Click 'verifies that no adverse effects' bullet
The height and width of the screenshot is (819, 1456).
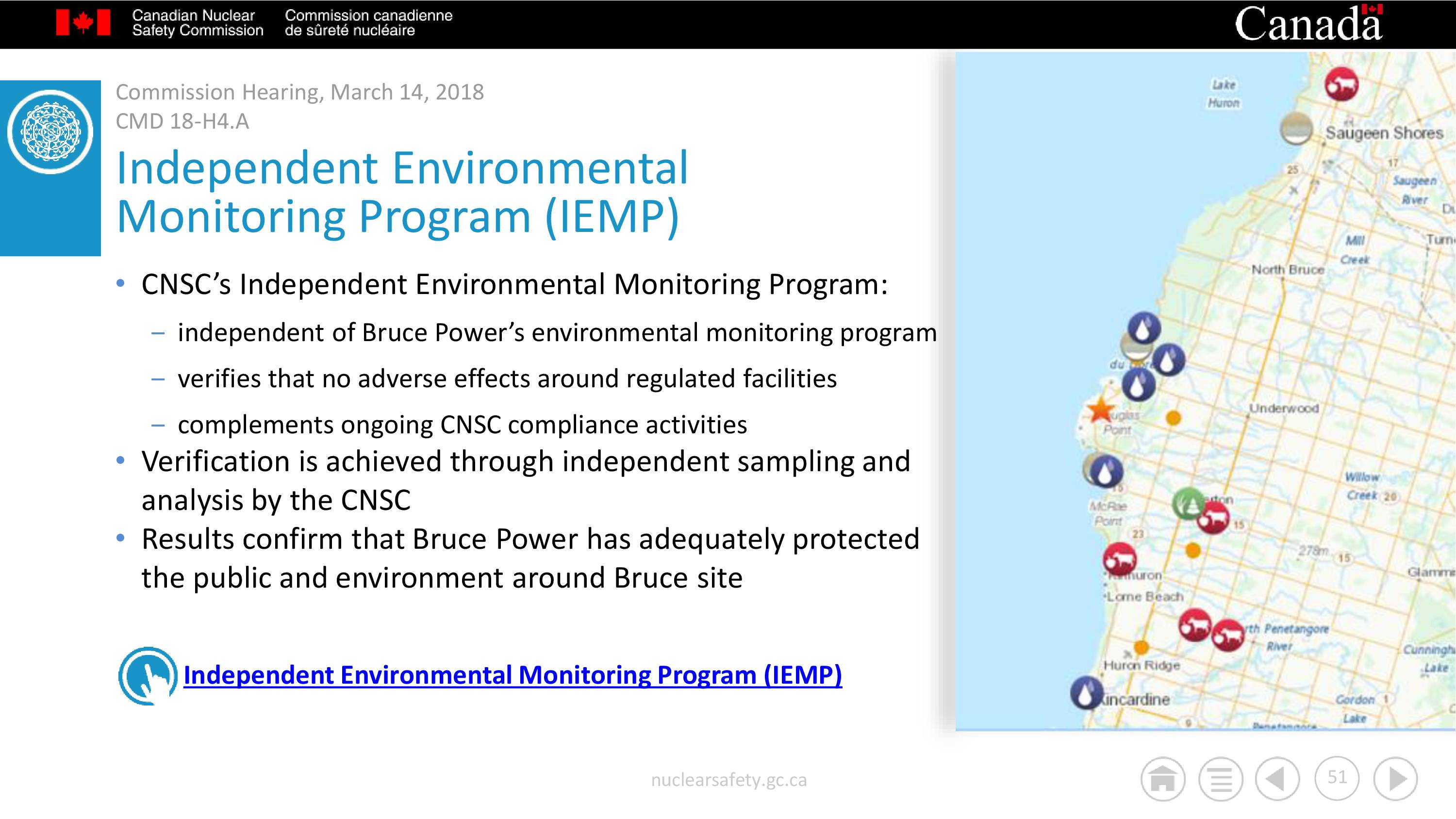(507, 378)
